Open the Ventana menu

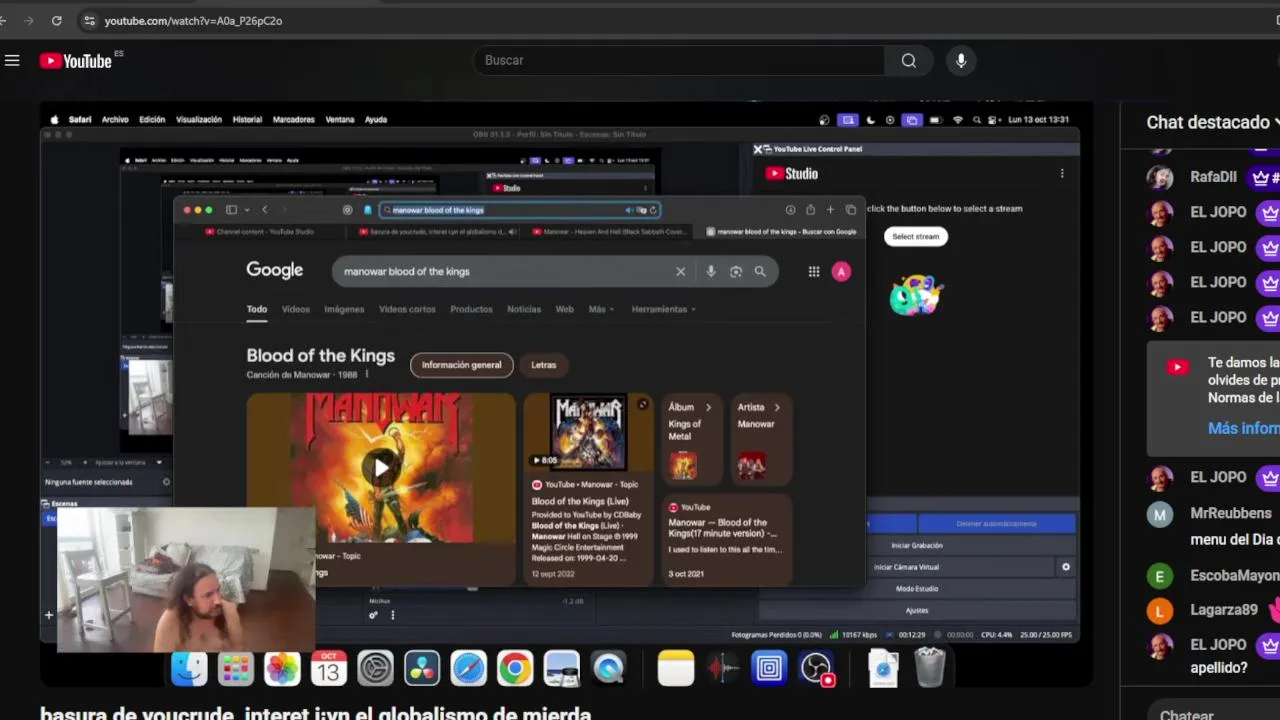click(340, 119)
